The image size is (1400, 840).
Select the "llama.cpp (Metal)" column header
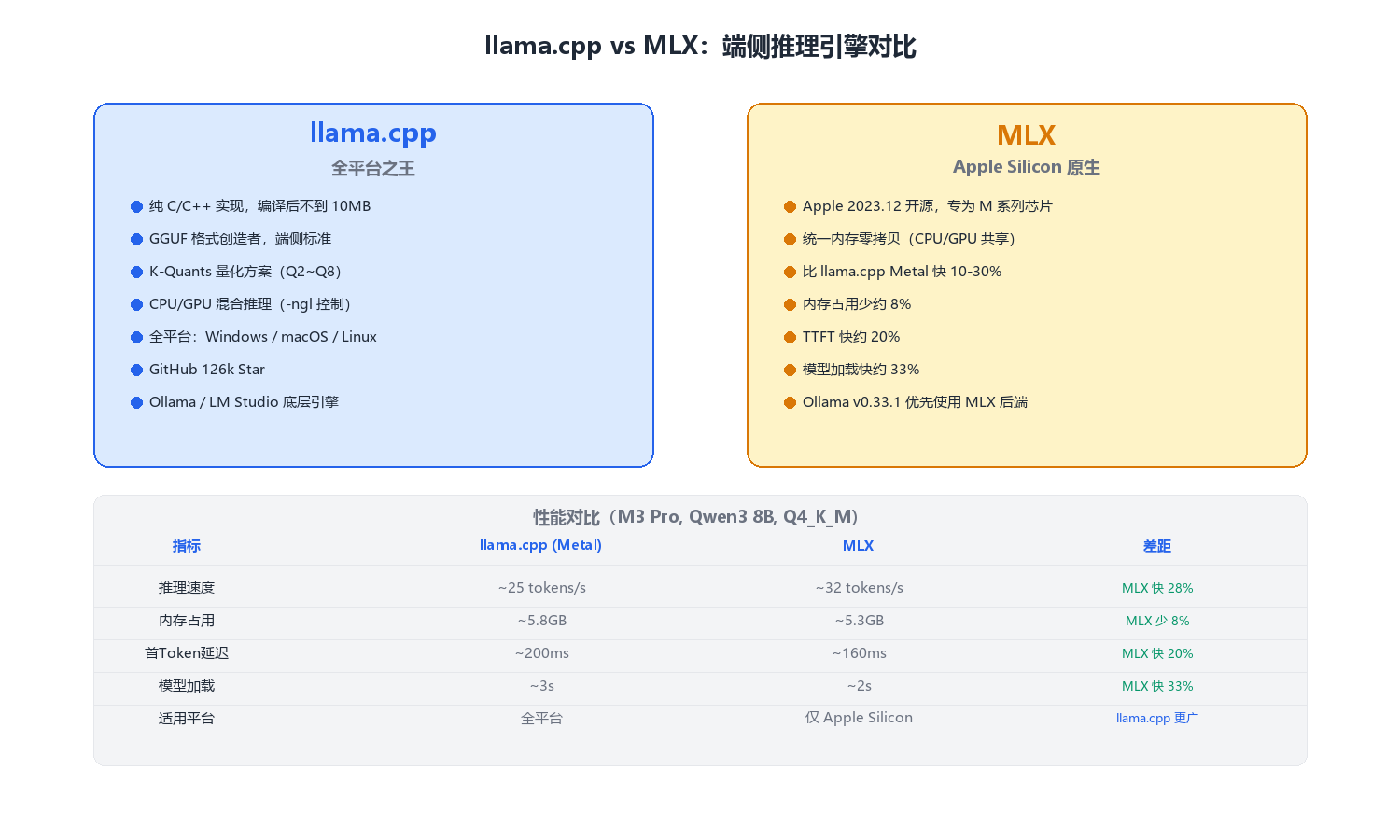[x=541, y=545]
